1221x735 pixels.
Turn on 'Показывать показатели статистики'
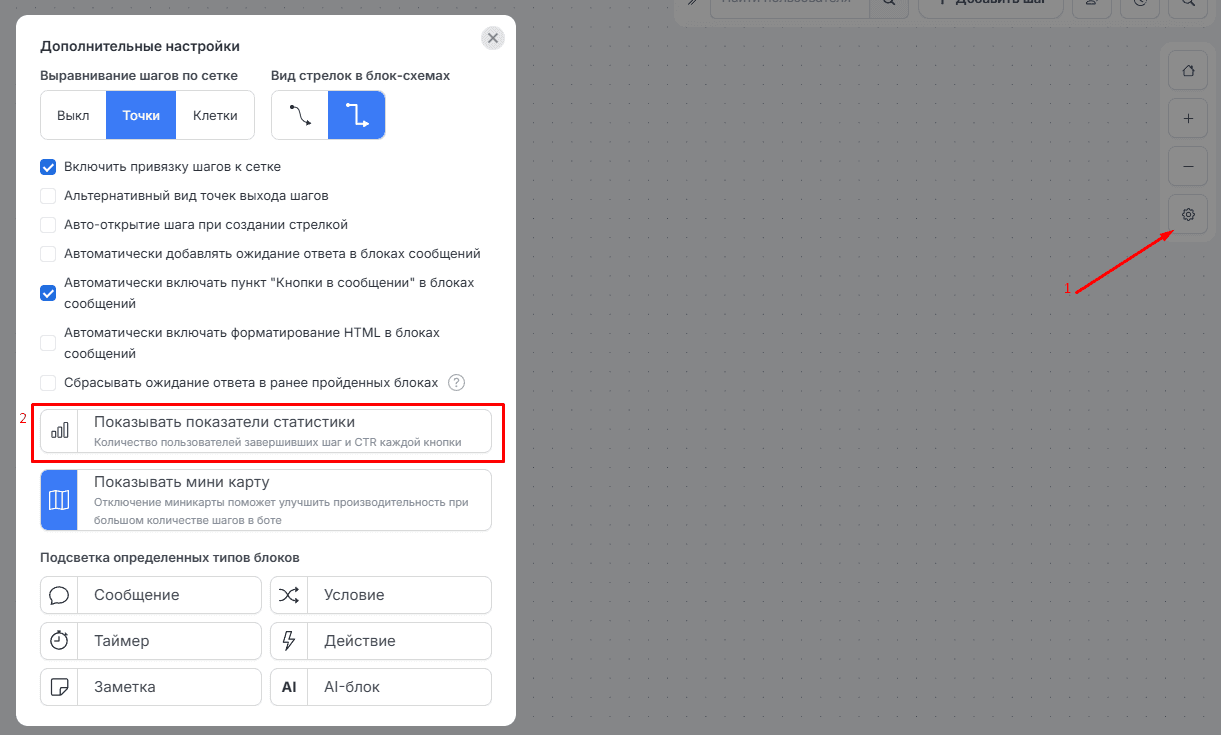pyautogui.click(x=266, y=431)
